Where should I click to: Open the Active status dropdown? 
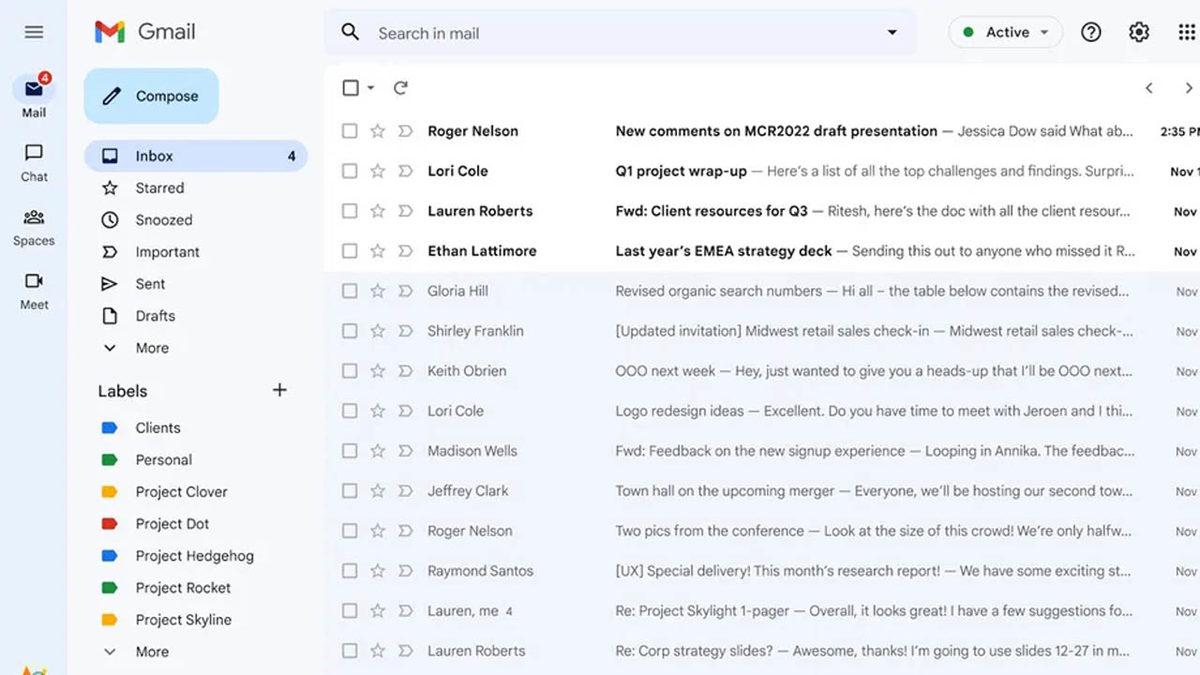[x=1005, y=31]
